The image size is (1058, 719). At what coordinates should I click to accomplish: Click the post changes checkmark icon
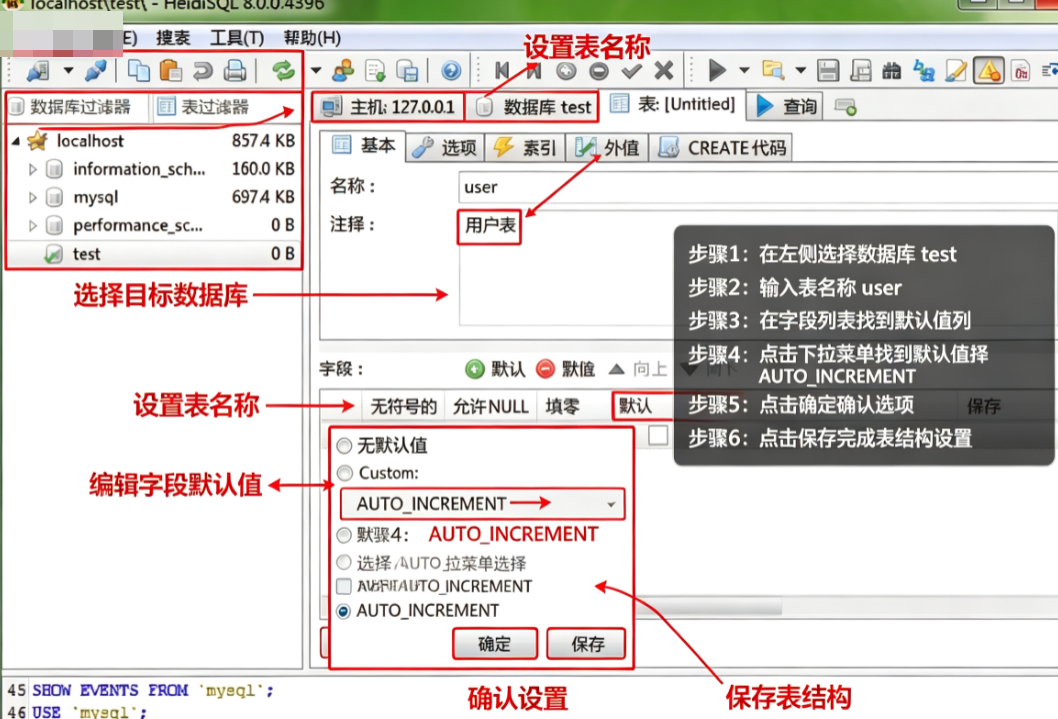coord(632,70)
